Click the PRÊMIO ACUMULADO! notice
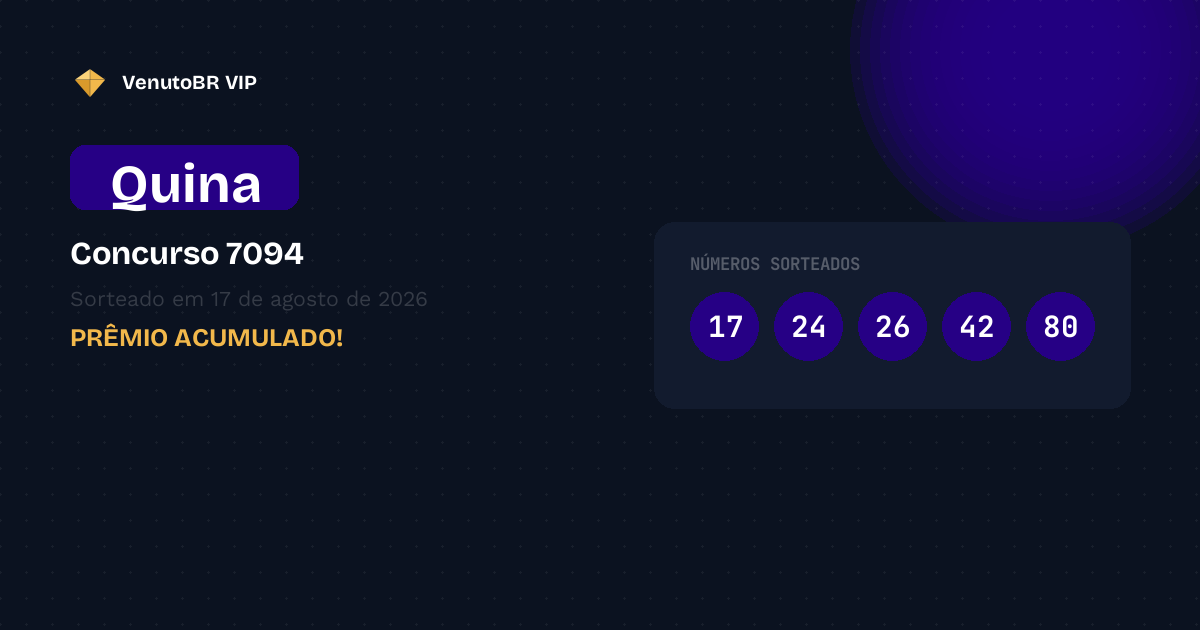This screenshot has height=630, width=1200. [207, 337]
